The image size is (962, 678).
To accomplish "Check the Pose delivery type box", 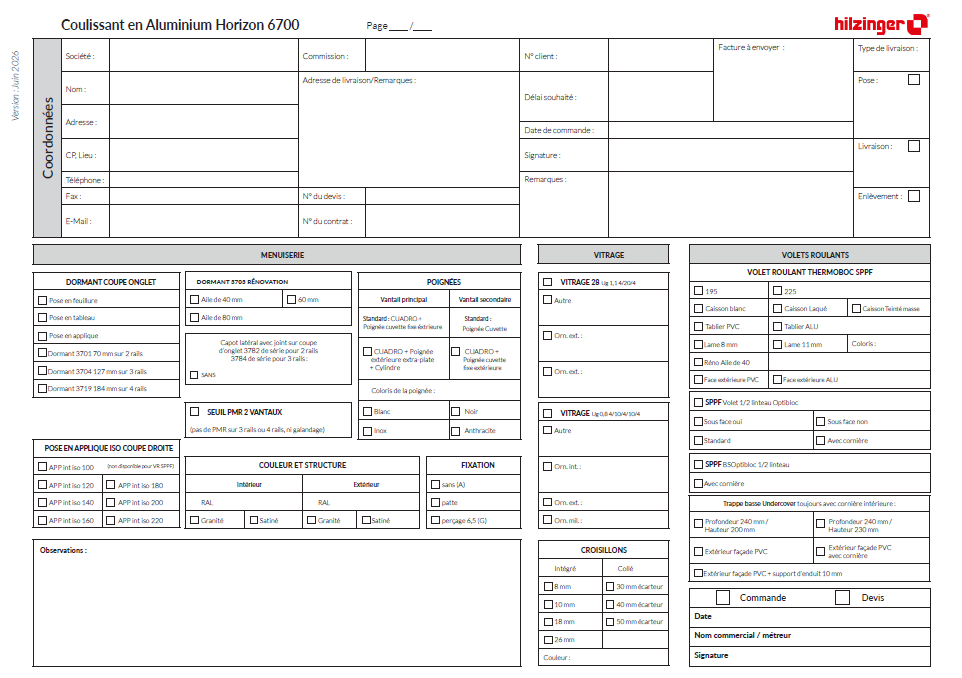I will (914, 80).
